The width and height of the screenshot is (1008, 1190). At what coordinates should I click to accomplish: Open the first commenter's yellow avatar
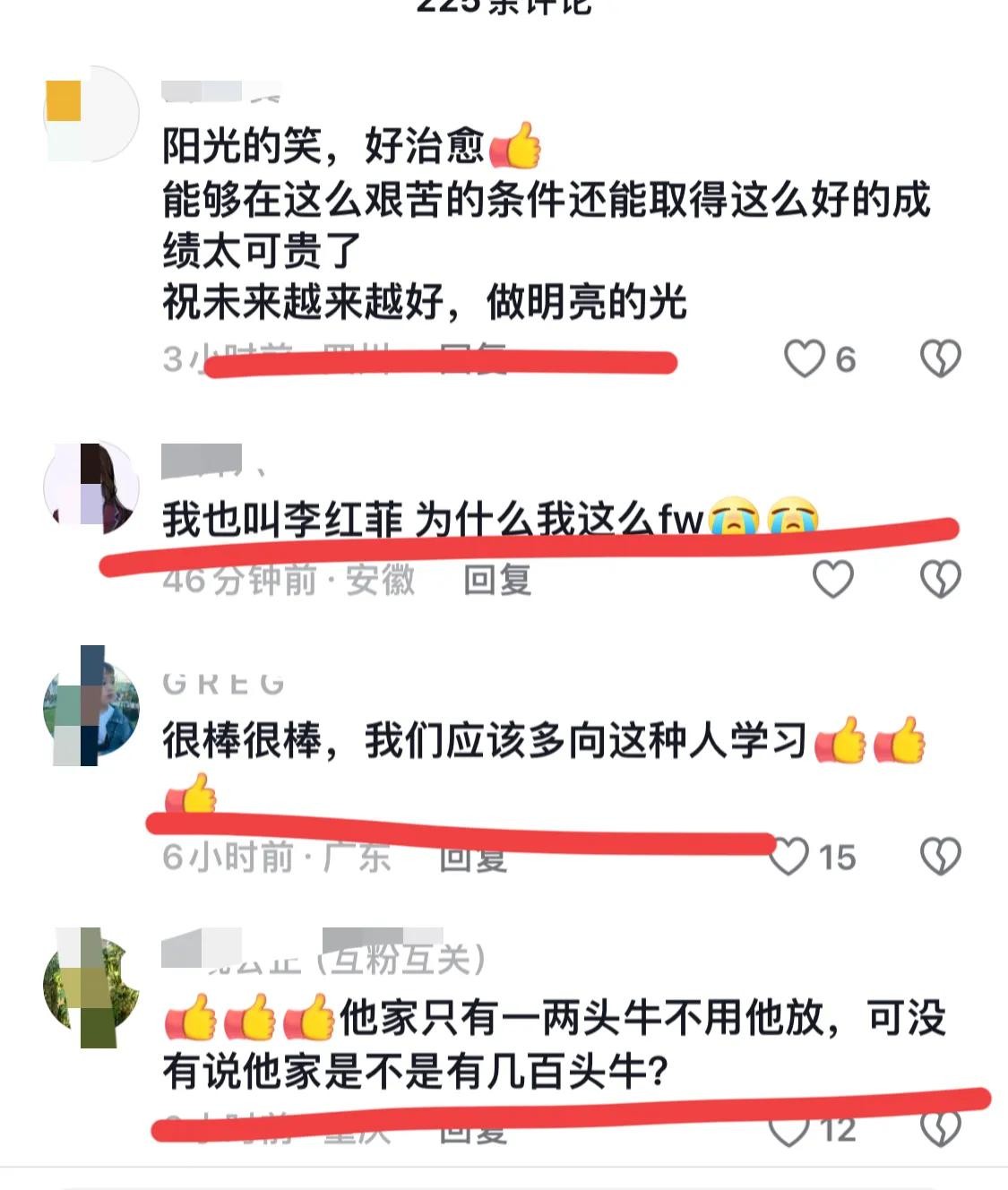click(x=91, y=114)
